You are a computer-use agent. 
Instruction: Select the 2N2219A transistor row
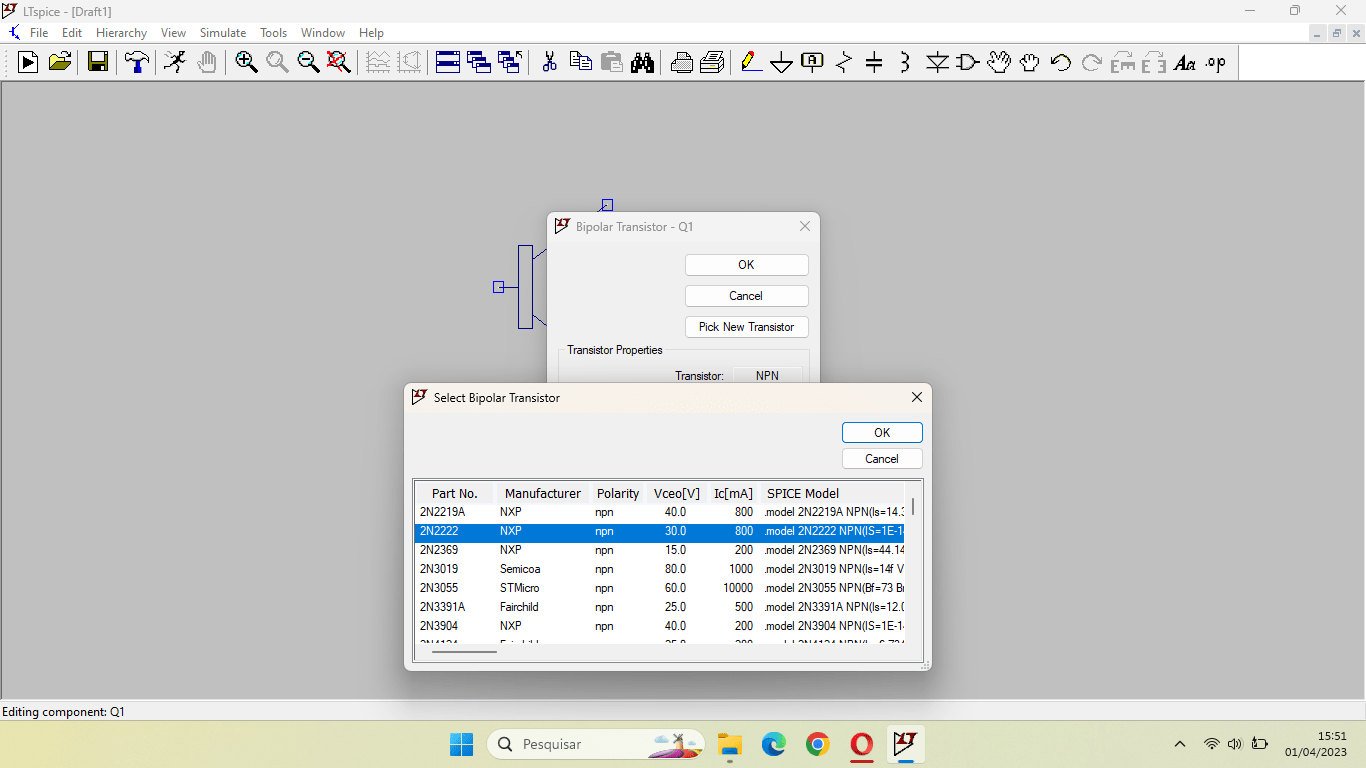[660, 512]
